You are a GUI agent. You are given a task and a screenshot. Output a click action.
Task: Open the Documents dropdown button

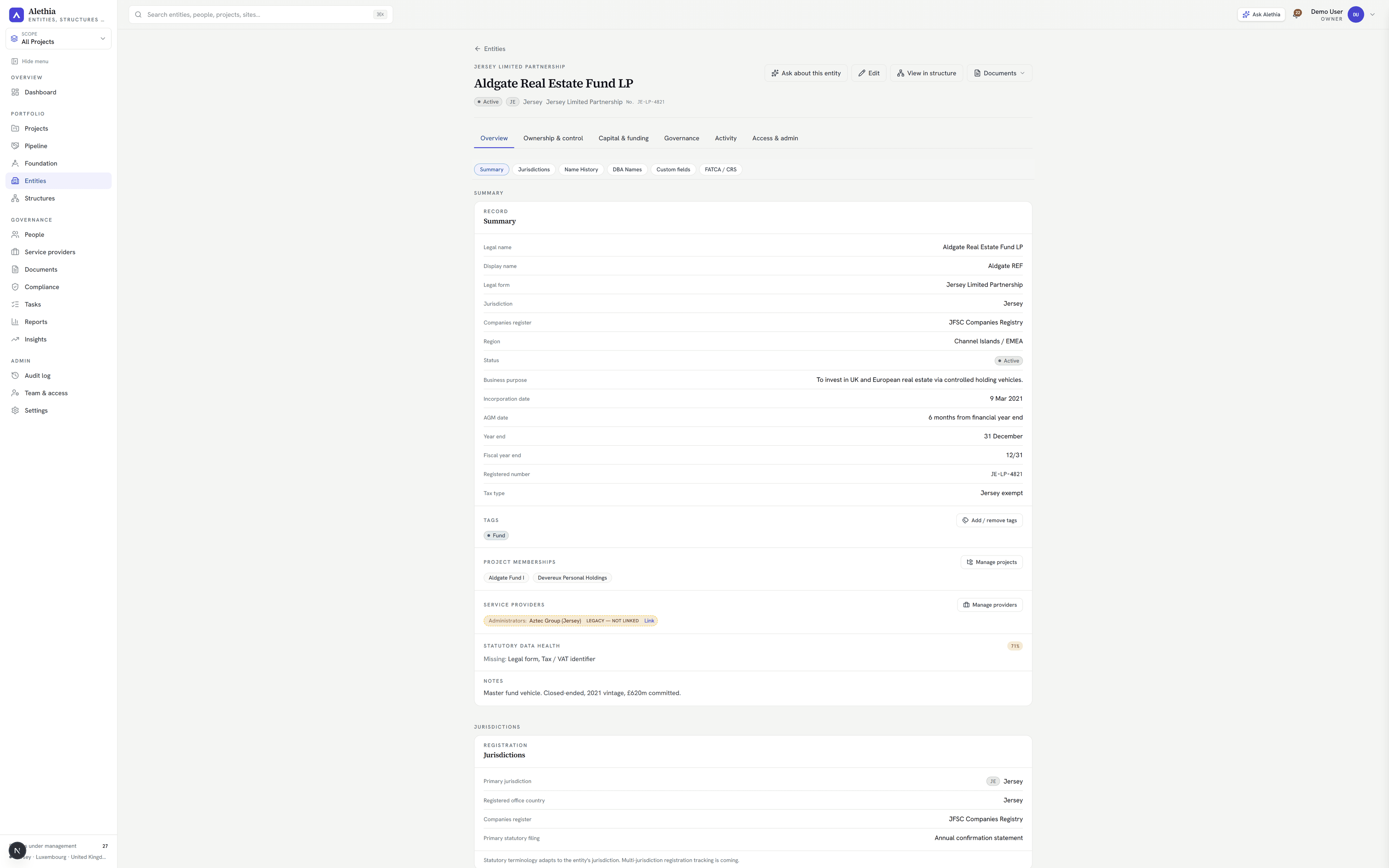pyautogui.click(x=999, y=73)
